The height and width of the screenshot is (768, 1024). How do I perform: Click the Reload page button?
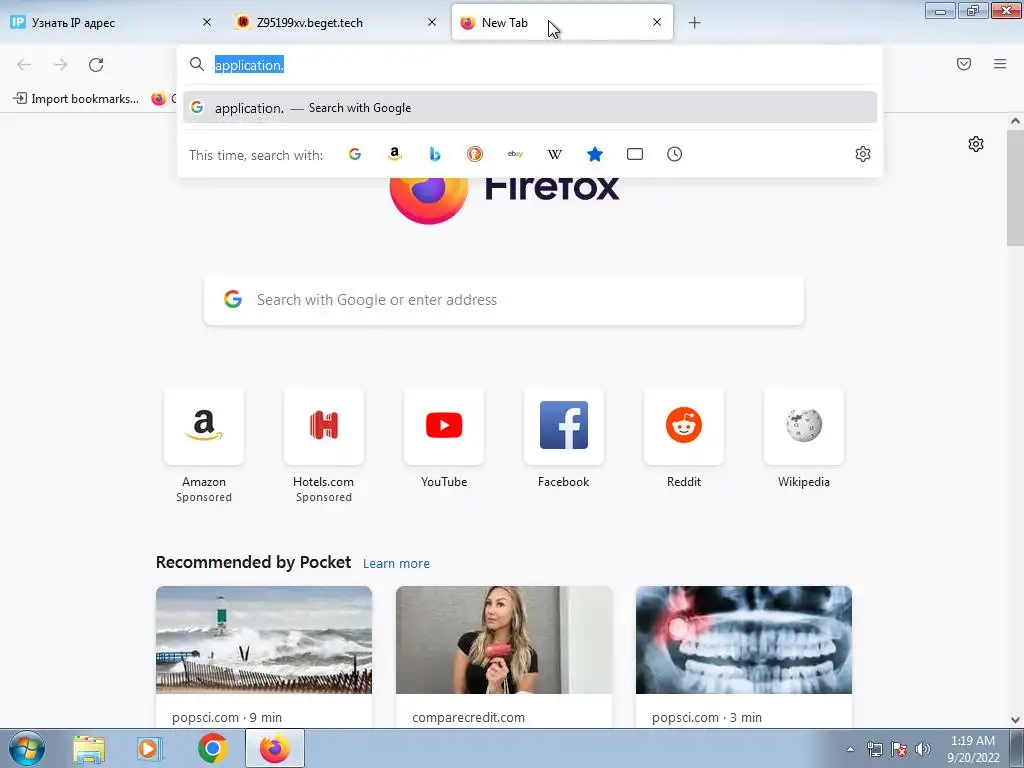coord(96,65)
